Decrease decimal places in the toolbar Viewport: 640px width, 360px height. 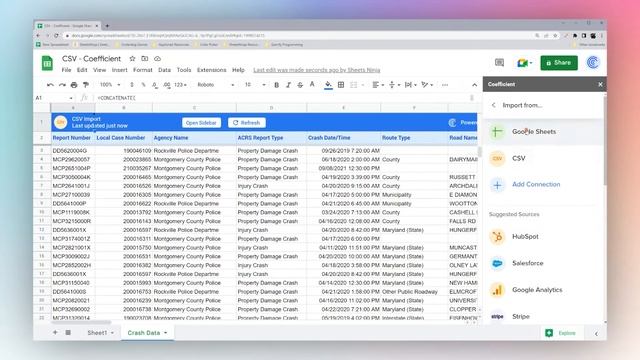coord(155,85)
